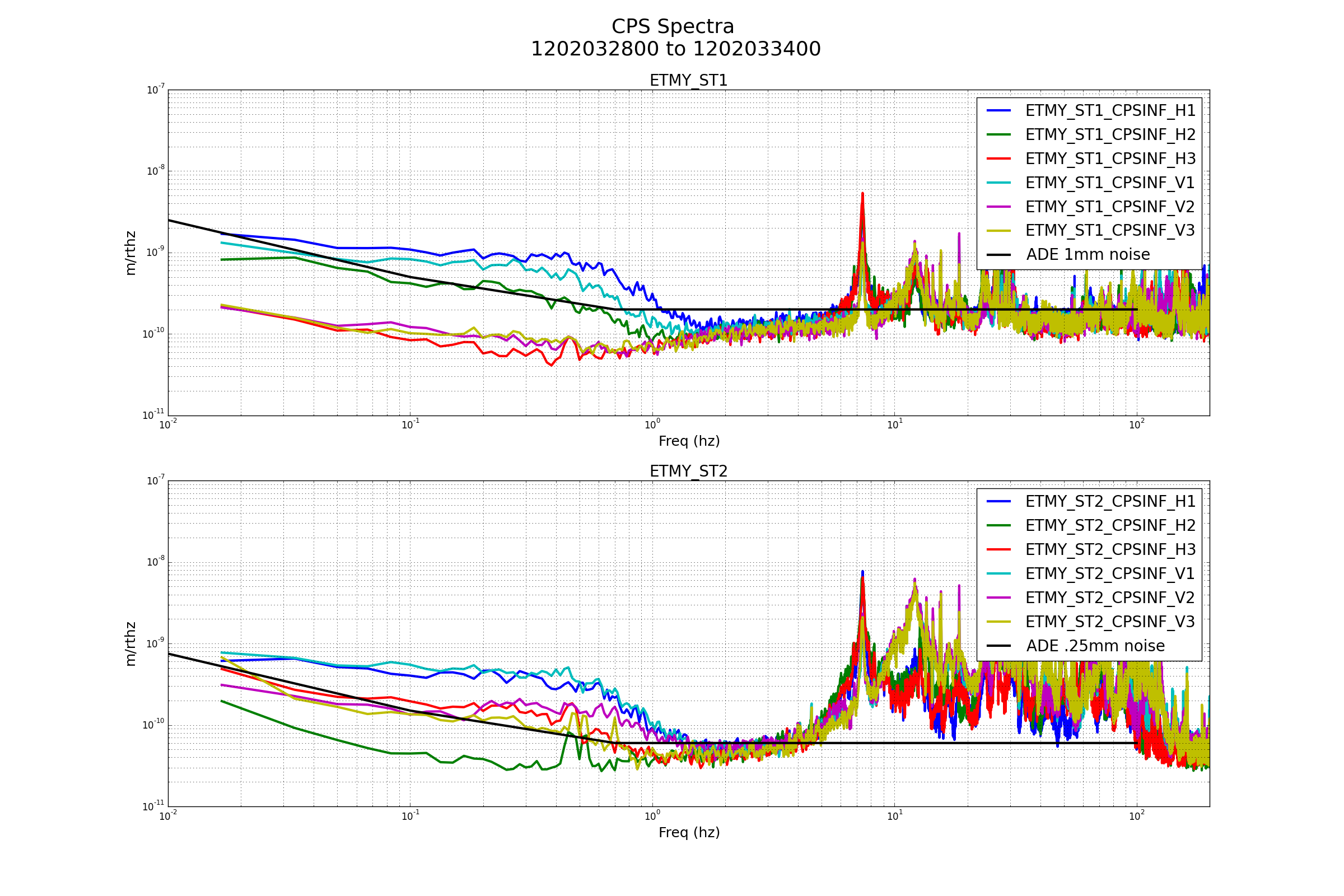Click the red ETMY_ST2_CPSINF_H3 legend line
Image resolution: width=1344 pixels, height=896 pixels.
tap(998, 550)
